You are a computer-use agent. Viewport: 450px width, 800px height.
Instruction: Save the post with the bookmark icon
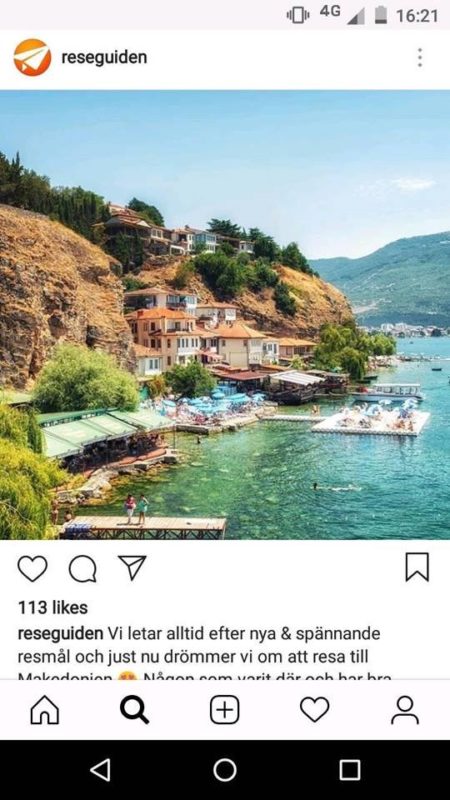[x=417, y=567]
